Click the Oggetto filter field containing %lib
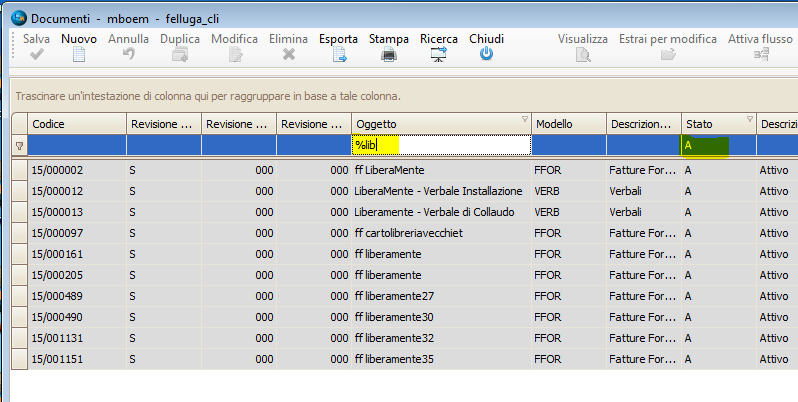 (x=440, y=146)
